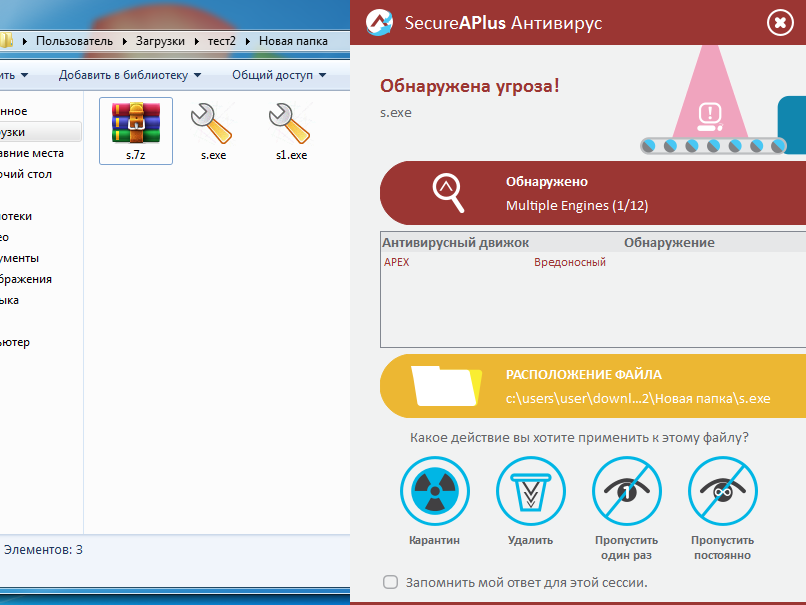Open the pictures sidebar item ending 'бражения'
The image size is (806, 605).
[26, 279]
